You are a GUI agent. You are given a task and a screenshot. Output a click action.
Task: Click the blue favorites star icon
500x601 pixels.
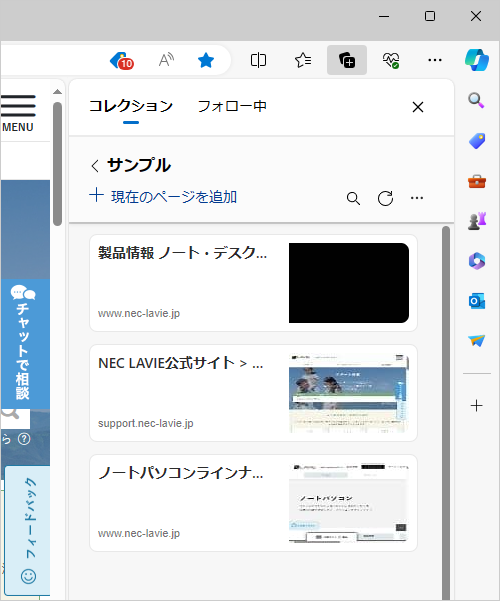pyautogui.click(x=206, y=60)
